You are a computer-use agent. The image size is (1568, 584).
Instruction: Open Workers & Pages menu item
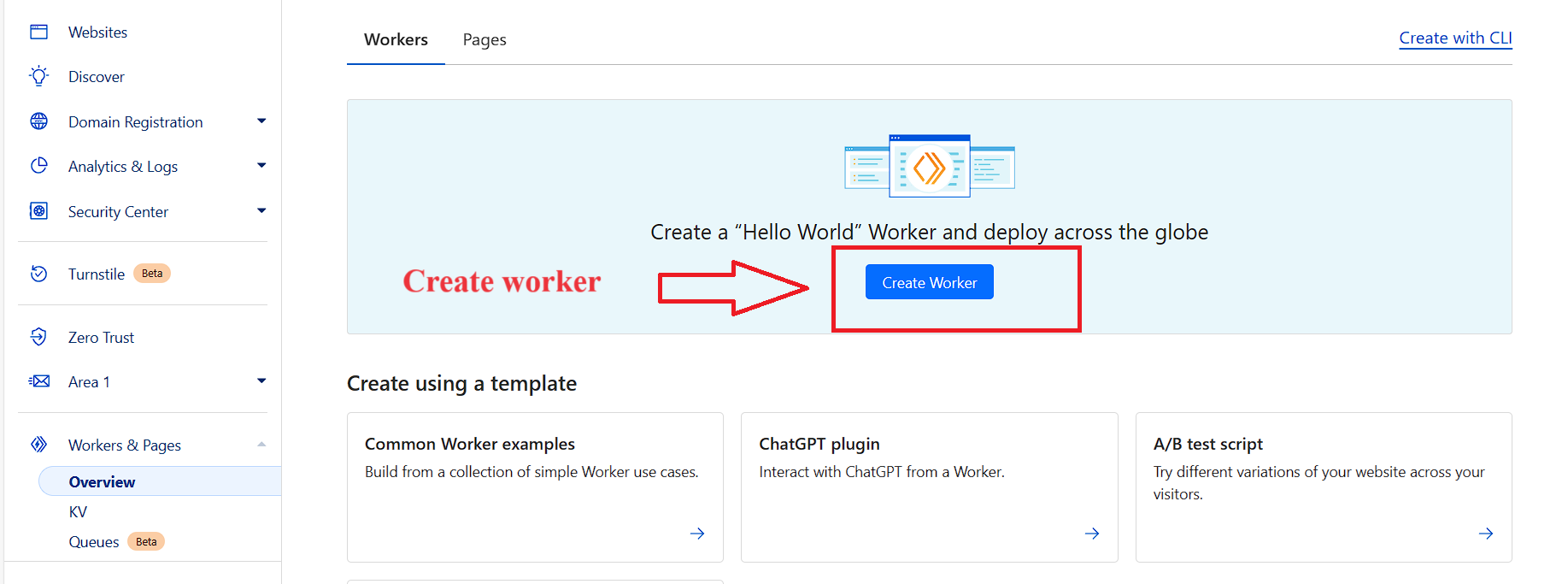coord(125,445)
